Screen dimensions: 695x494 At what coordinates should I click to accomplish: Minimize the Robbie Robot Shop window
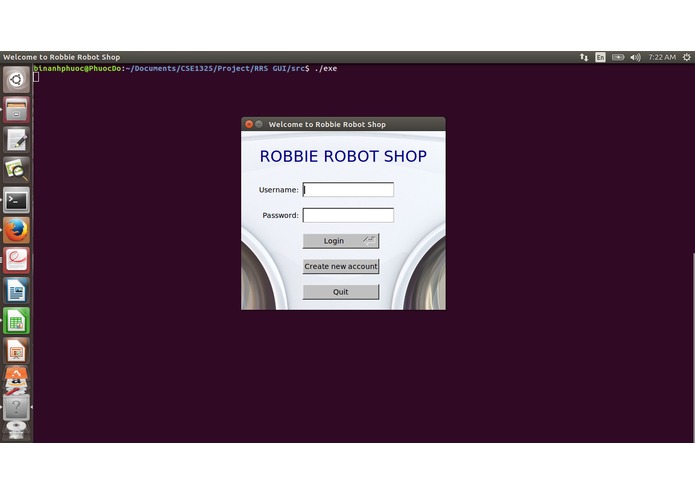coord(259,124)
